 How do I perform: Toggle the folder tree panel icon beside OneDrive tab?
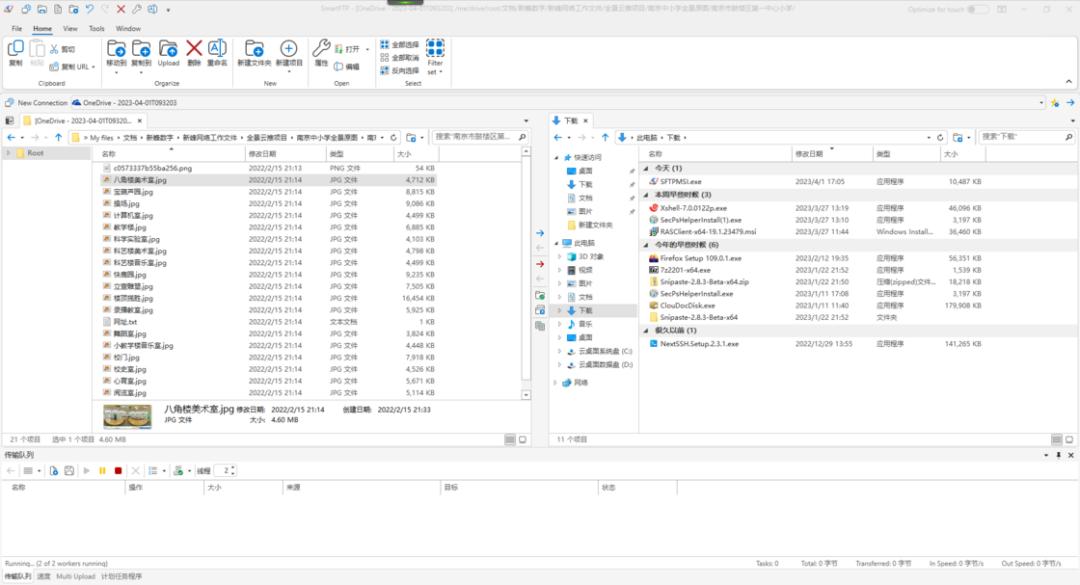(10, 121)
